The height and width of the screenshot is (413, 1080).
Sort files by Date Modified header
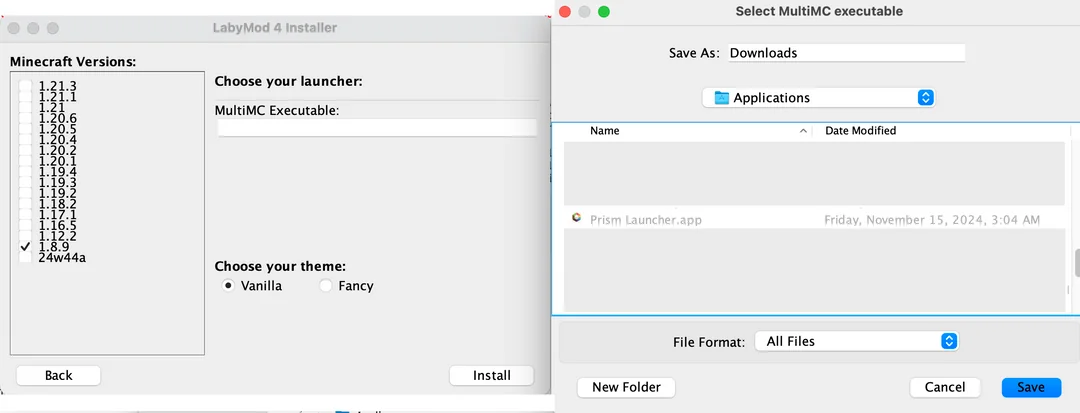tap(860, 131)
